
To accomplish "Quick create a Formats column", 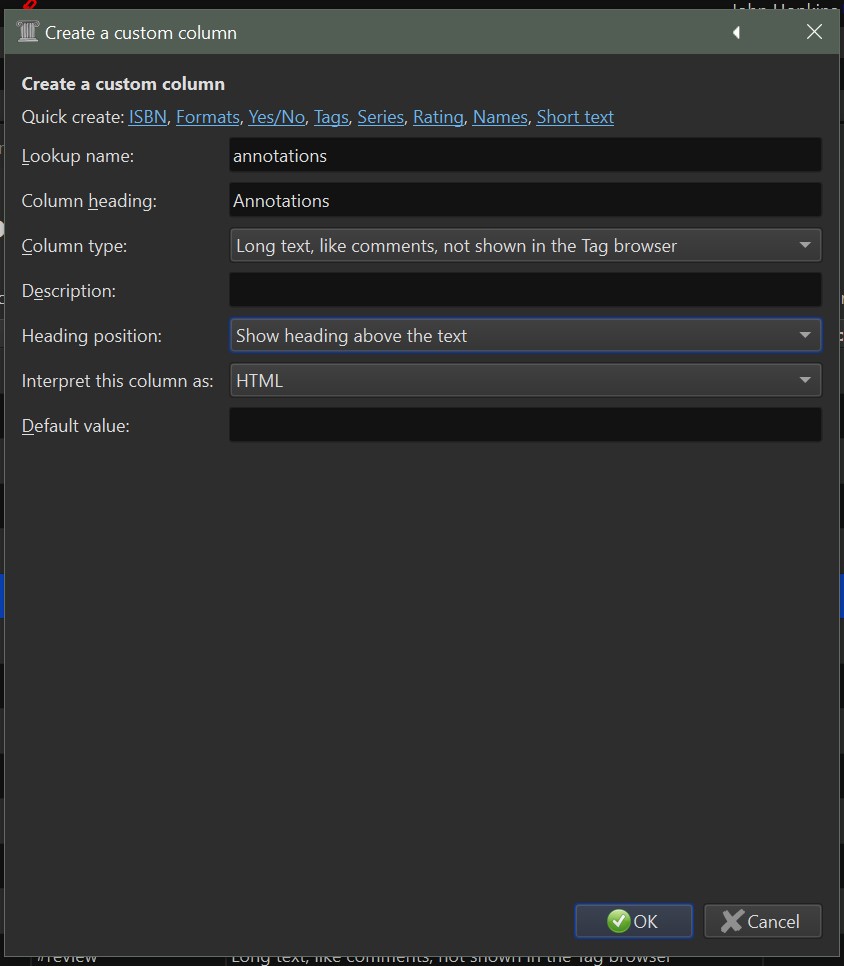I will pos(207,117).
